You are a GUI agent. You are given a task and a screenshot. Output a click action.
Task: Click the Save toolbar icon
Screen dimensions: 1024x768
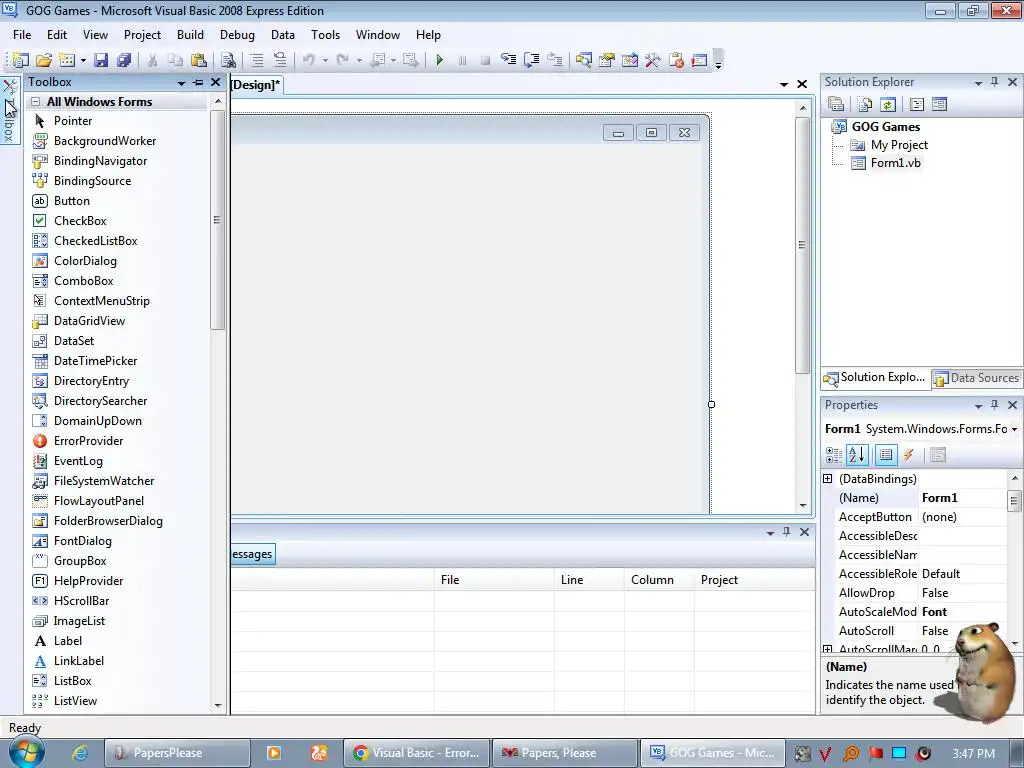[101, 60]
